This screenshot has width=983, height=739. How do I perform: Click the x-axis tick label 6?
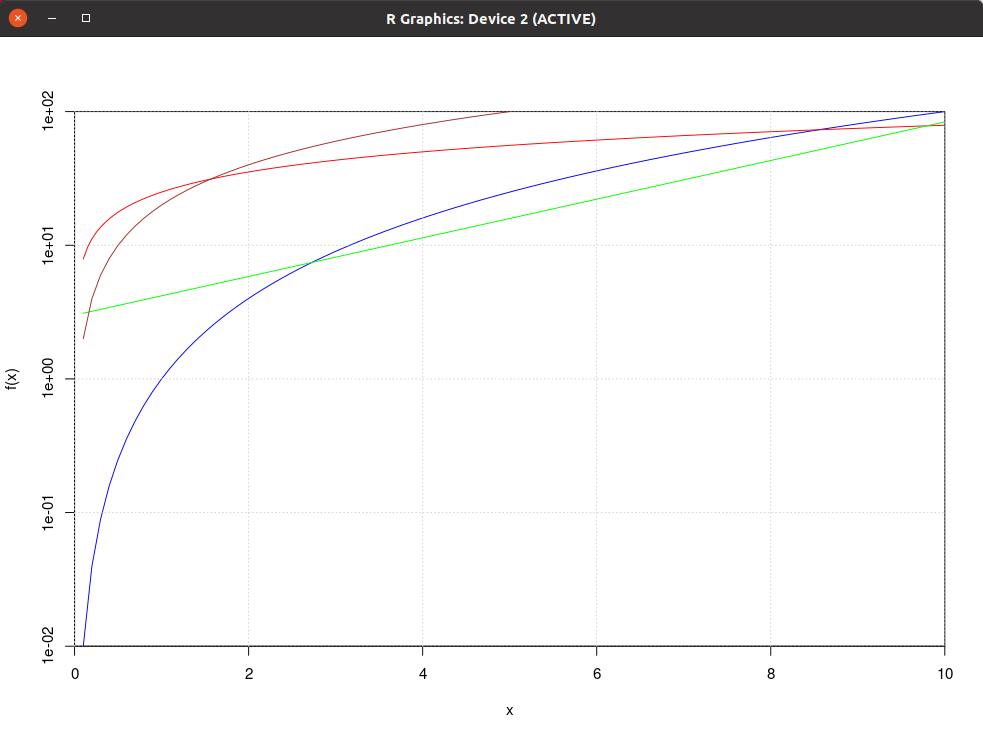[x=597, y=674]
